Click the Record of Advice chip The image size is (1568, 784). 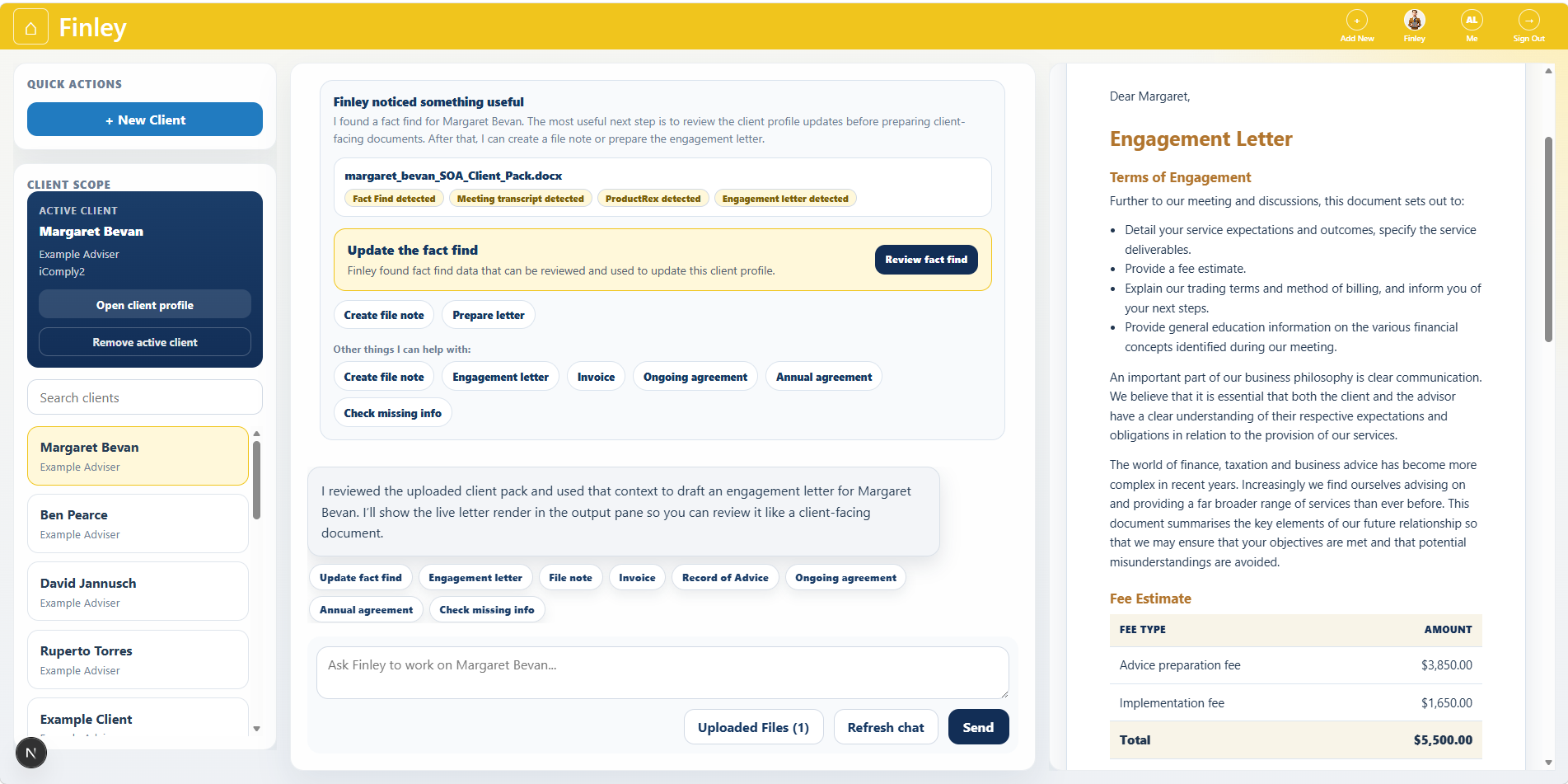(x=725, y=578)
